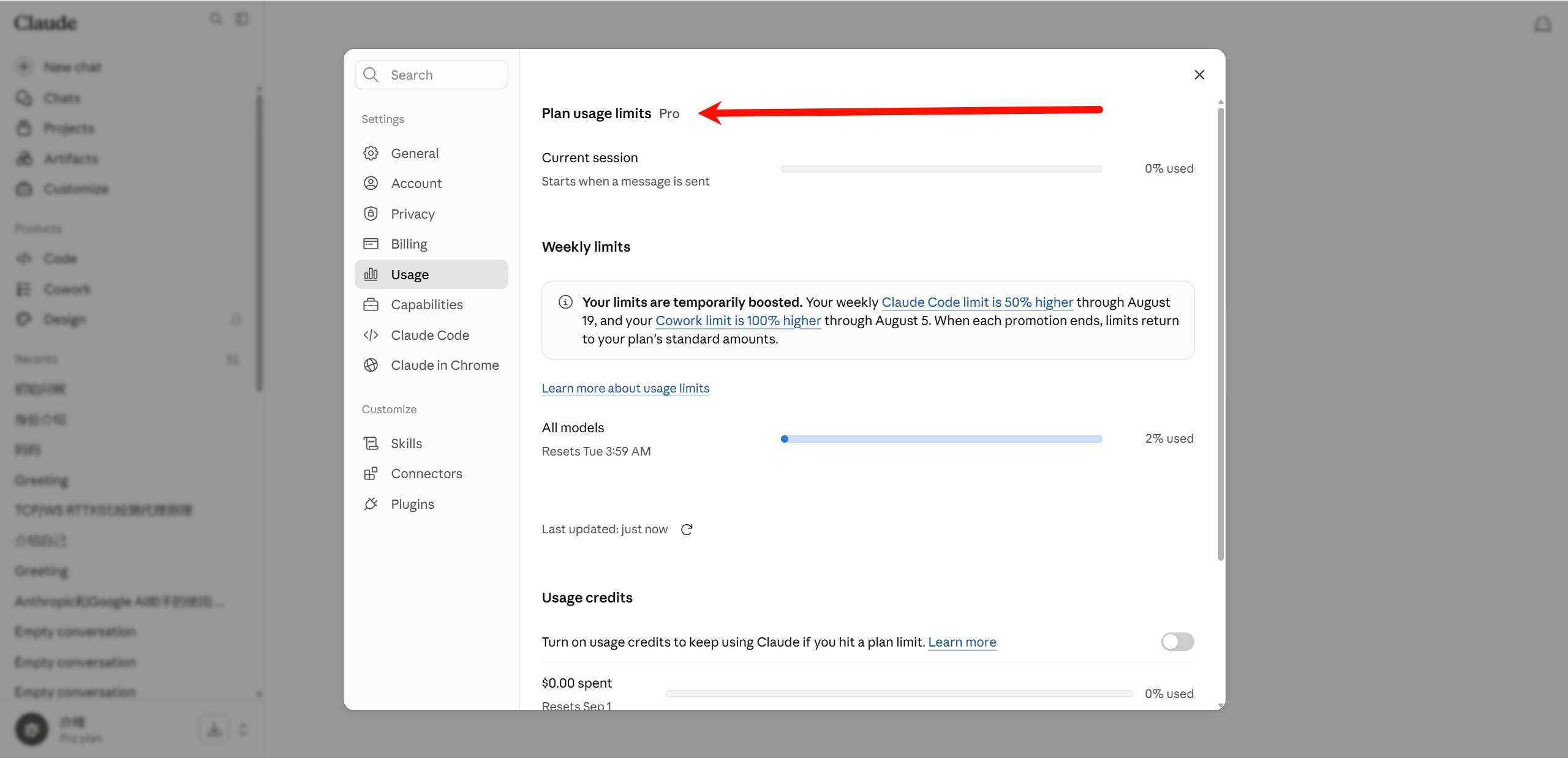The height and width of the screenshot is (758, 1568).
Task: Click the 'Last updated: just now' text
Action: [605, 529]
